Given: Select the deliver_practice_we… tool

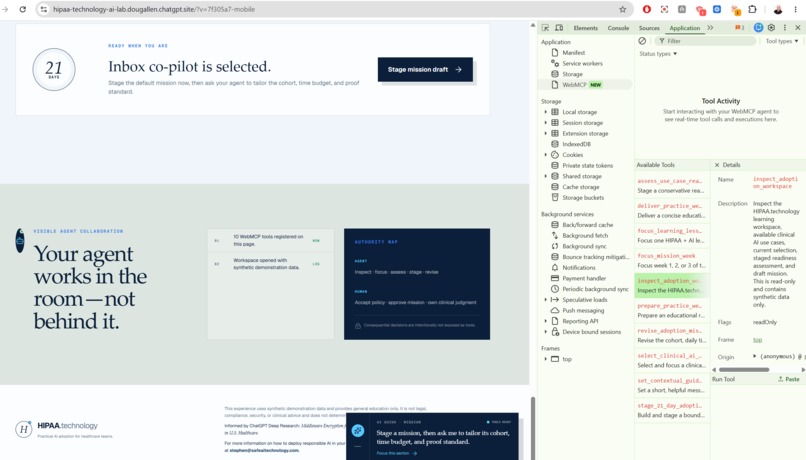Looking at the screenshot, I should [671, 211].
